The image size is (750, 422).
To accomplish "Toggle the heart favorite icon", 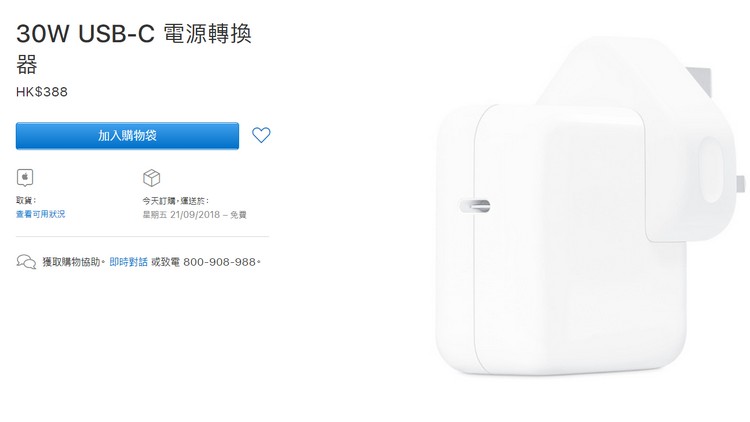I will (x=261, y=135).
